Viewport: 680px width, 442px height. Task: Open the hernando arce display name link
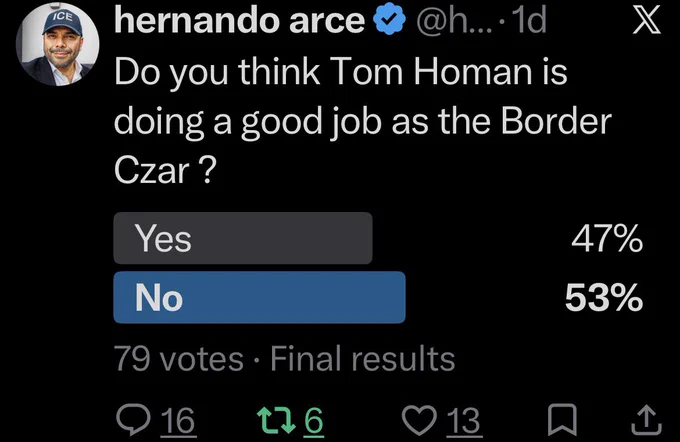(239, 20)
